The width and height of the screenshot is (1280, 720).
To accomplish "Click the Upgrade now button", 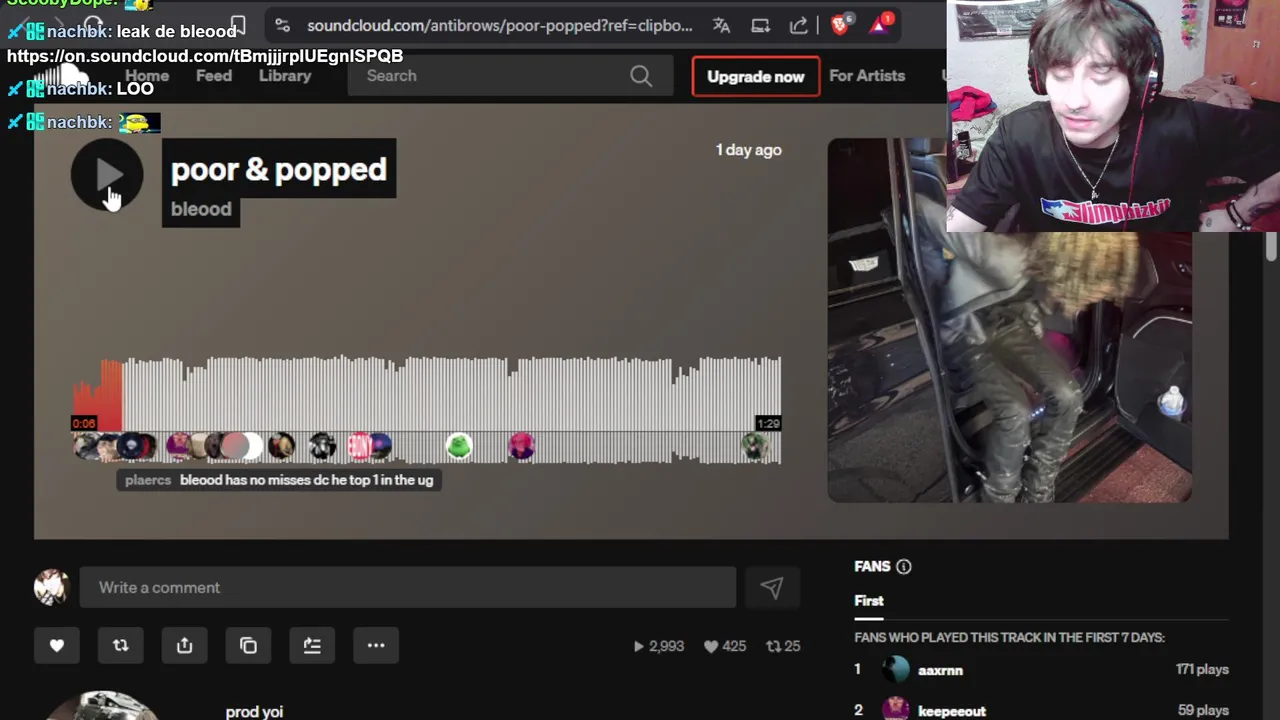I will pyautogui.click(x=756, y=76).
